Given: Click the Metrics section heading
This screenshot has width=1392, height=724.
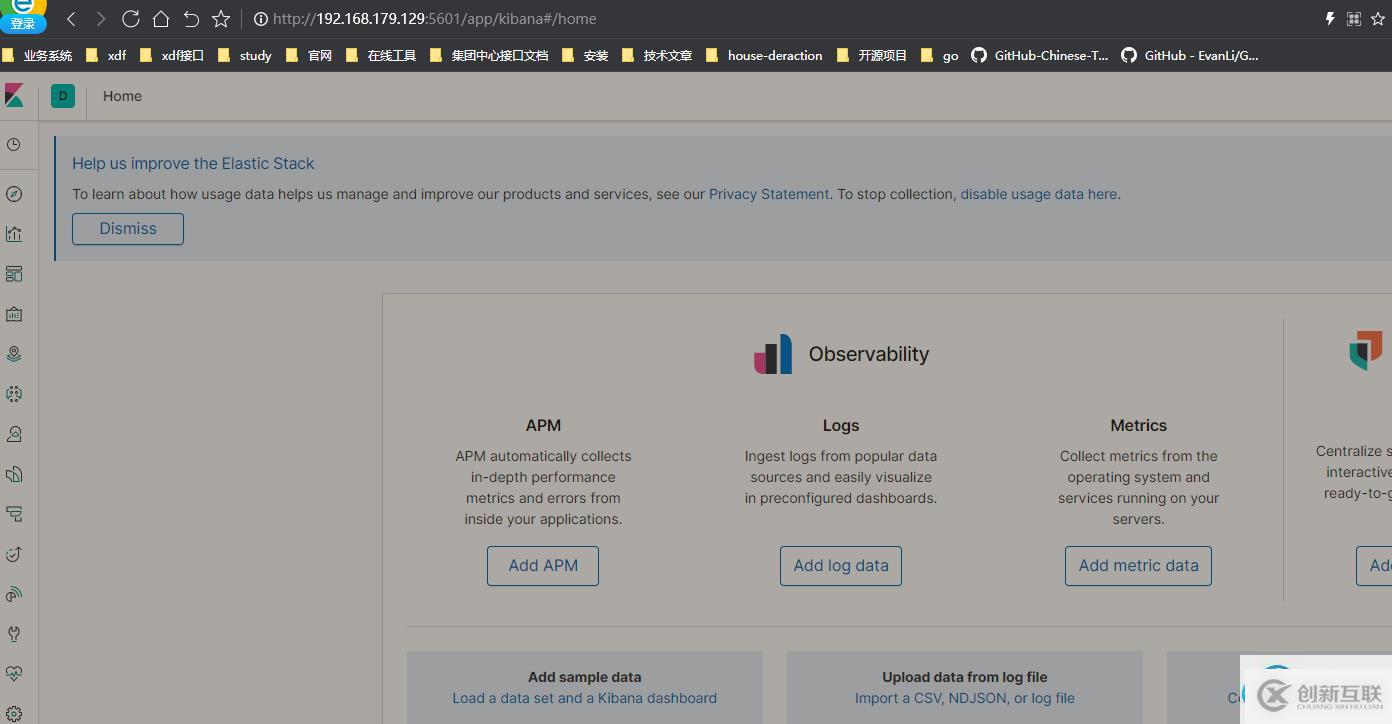Looking at the screenshot, I should point(1138,425).
